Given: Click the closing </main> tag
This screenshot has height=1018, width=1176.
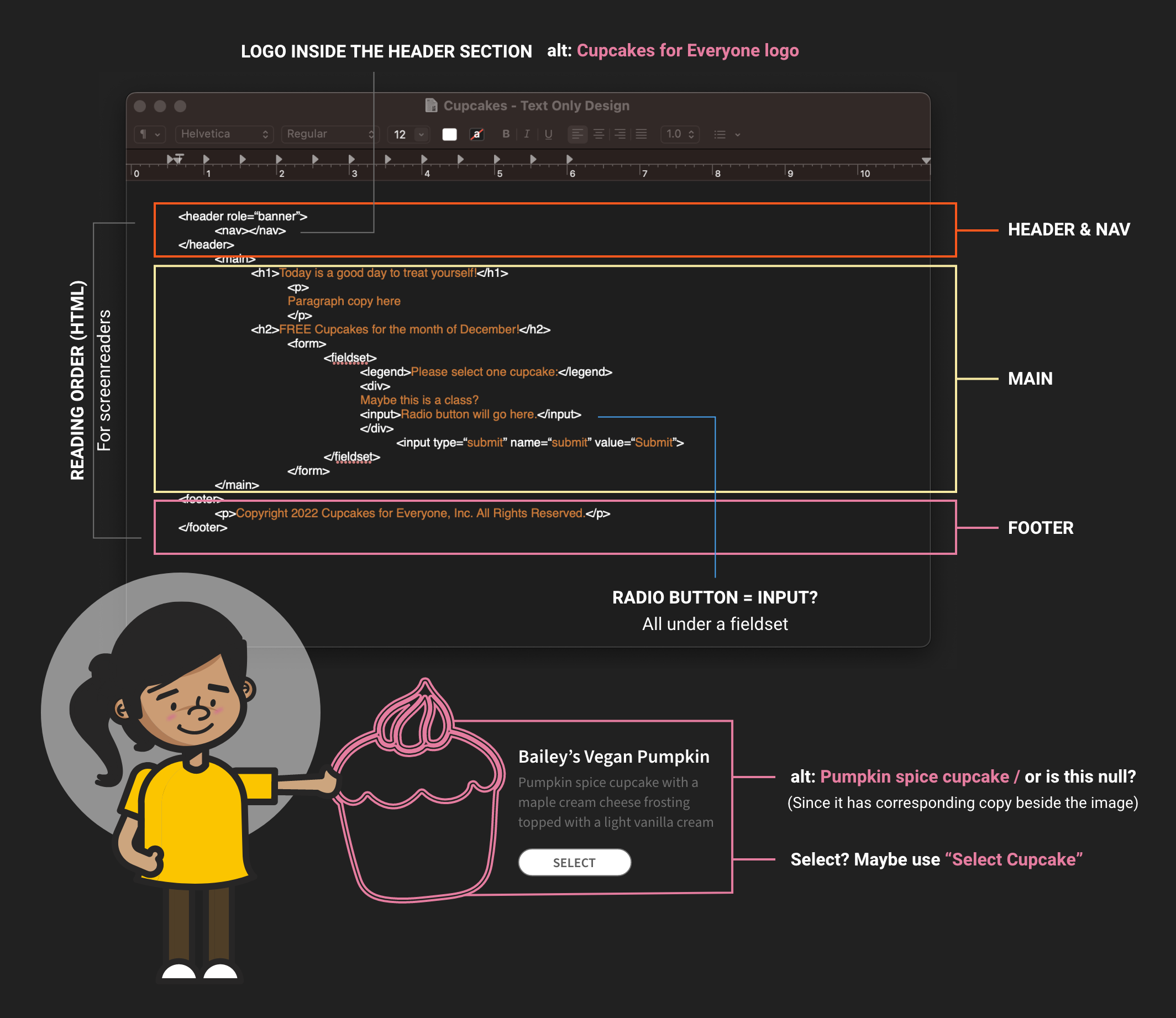Looking at the screenshot, I should click(x=237, y=485).
